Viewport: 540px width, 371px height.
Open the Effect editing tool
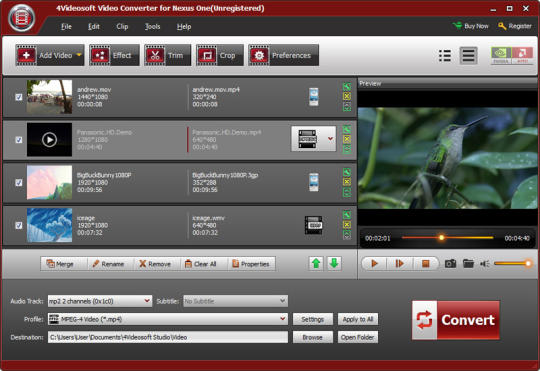(114, 55)
